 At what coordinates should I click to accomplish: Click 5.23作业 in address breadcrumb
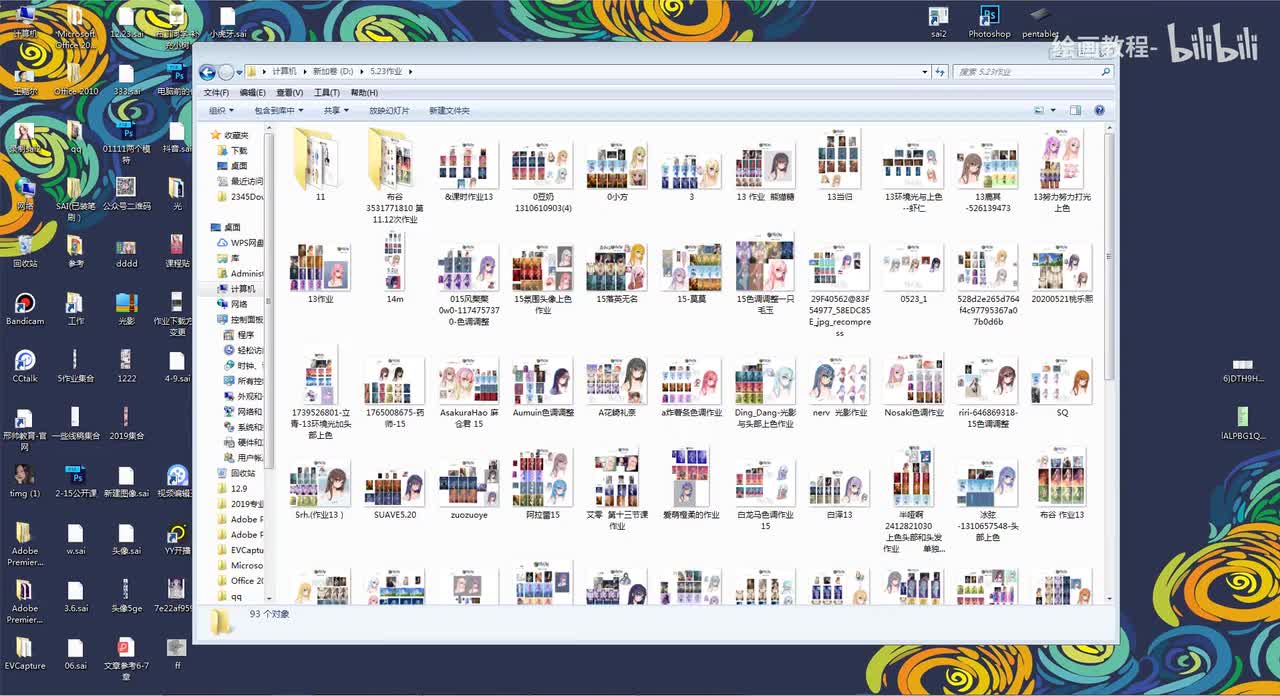pyautogui.click(x=384, y=72)
